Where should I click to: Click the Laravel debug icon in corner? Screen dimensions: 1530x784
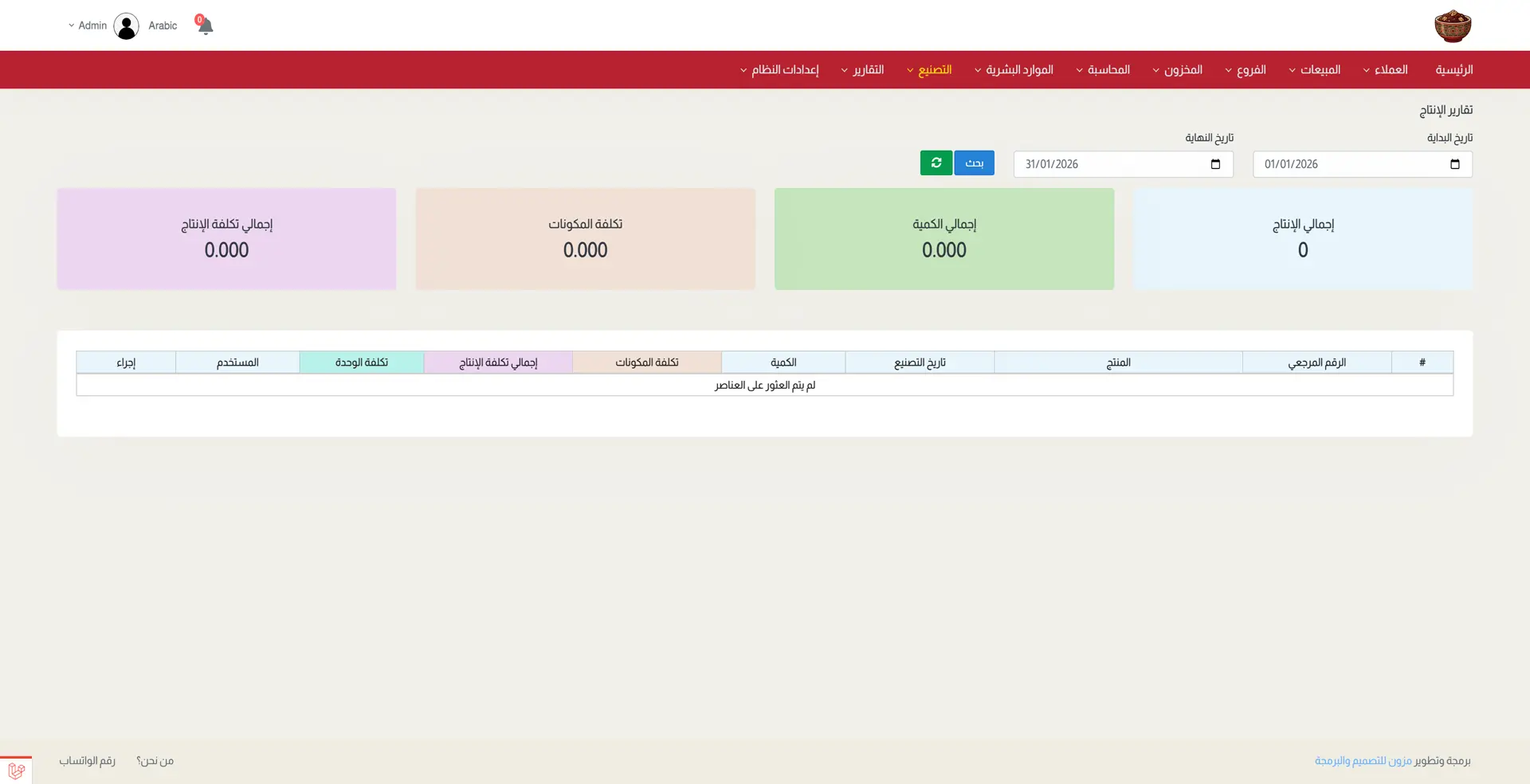16,770
